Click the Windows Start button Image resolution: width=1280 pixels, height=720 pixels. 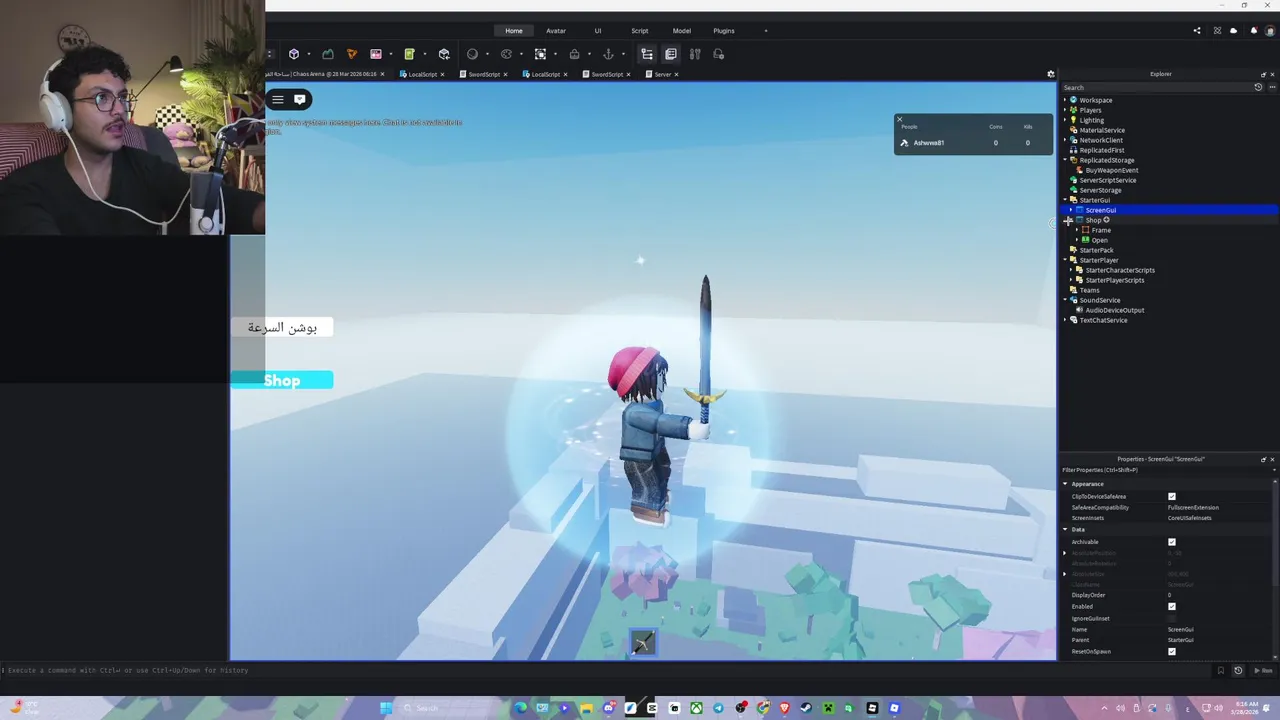click(x=386, y=708)
